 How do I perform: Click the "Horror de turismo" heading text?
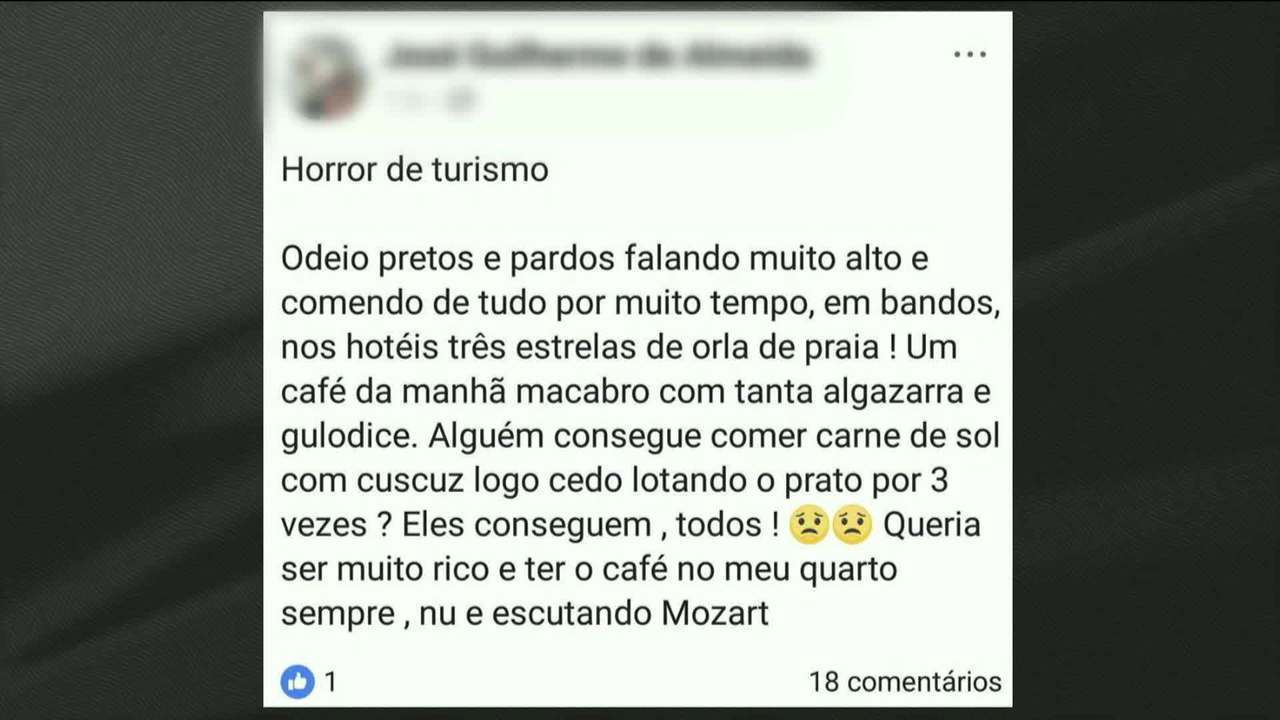(x=415, y=169)
